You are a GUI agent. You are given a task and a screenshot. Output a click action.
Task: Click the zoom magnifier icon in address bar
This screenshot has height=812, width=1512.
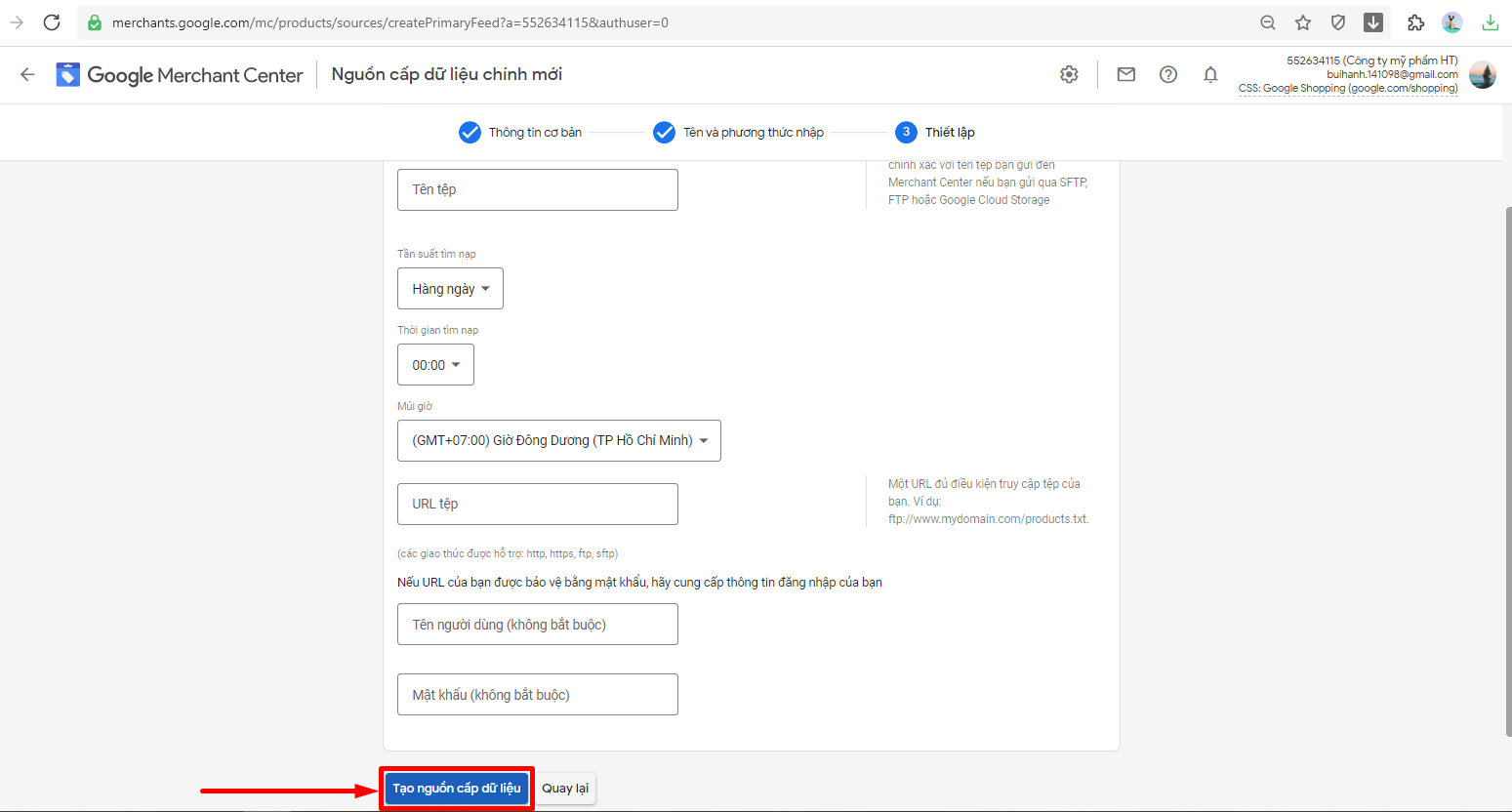(1267, 22)
